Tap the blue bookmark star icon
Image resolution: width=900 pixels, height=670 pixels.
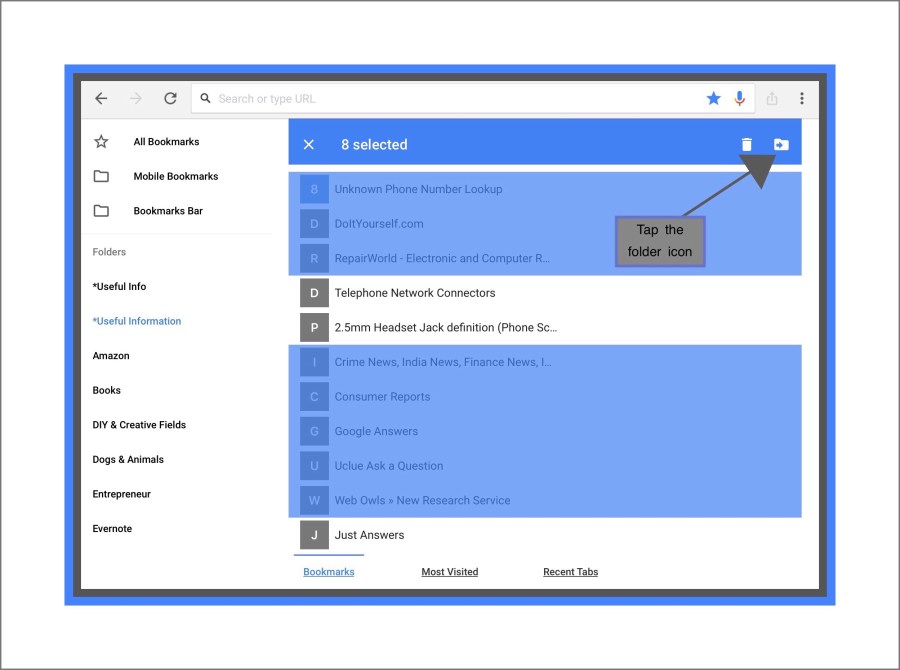713,99
